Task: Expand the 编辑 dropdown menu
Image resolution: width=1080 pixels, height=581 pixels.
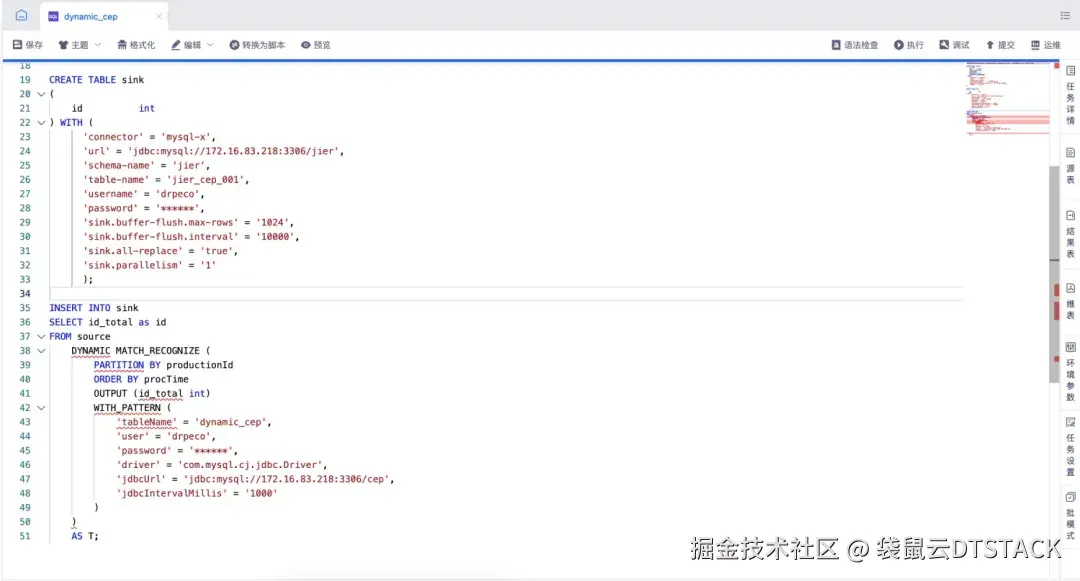Action: 191,44
